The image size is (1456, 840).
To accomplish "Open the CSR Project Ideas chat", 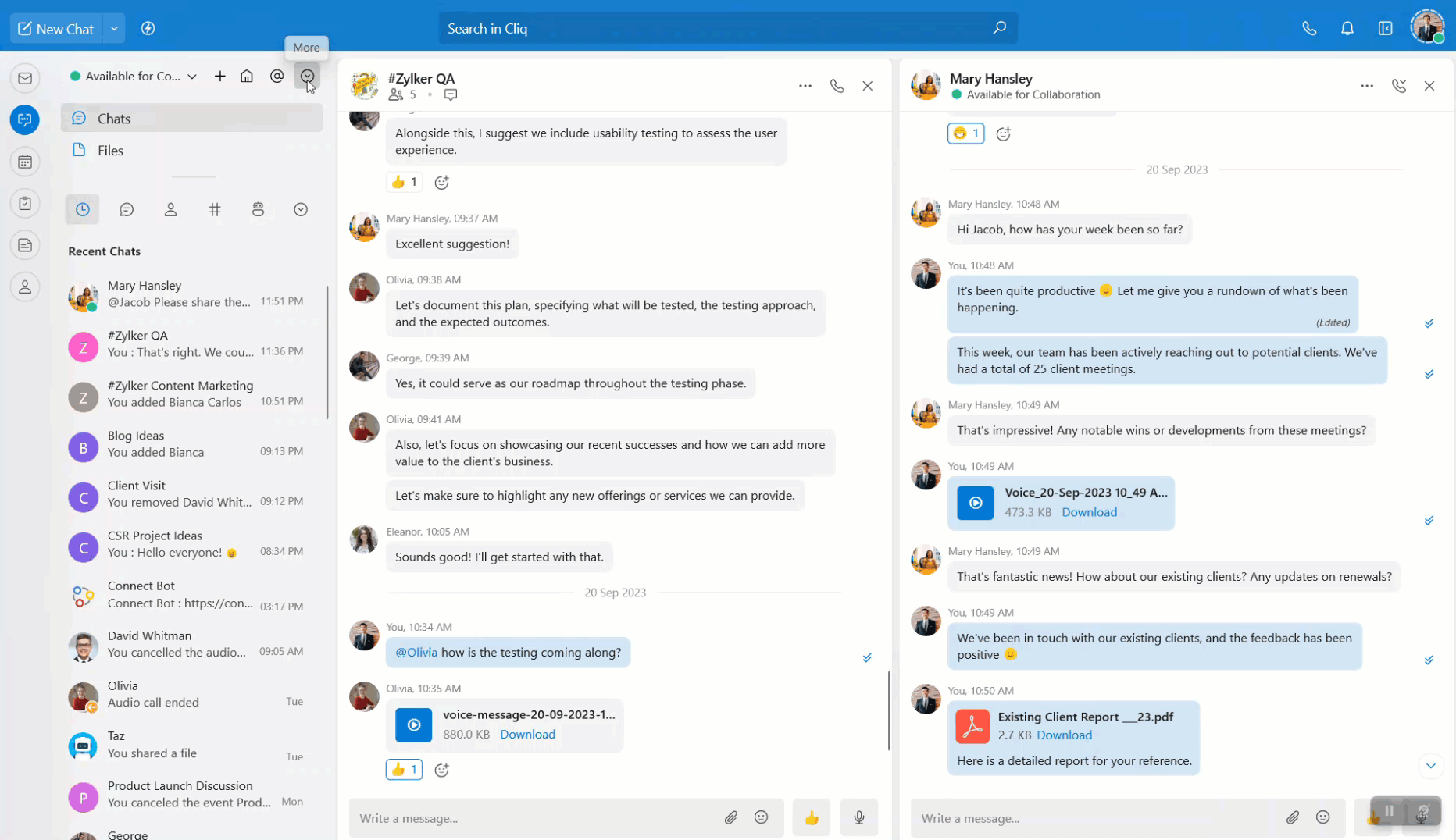I will (x=191, y=545).
